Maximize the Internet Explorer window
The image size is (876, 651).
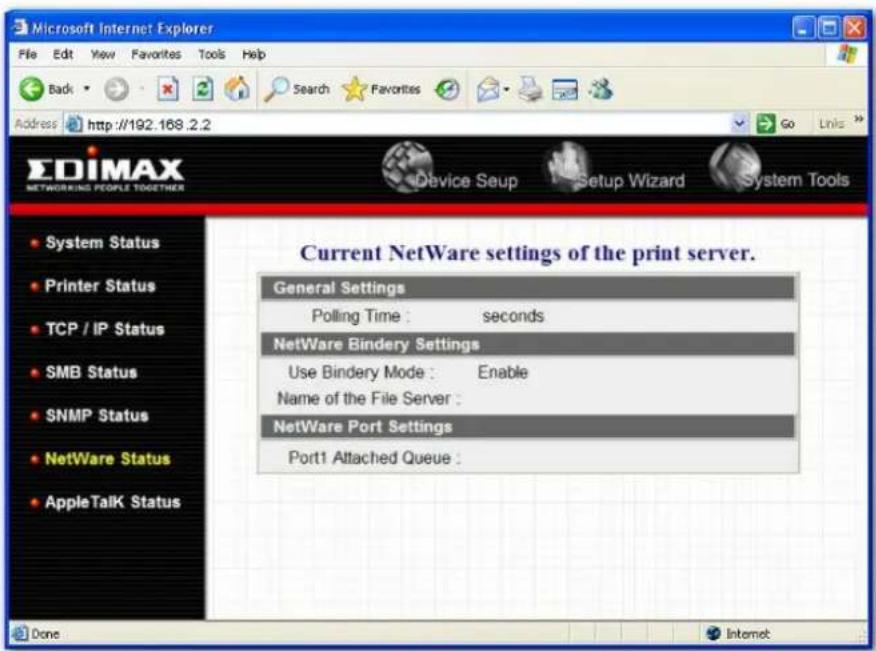[x=829, y=27]
